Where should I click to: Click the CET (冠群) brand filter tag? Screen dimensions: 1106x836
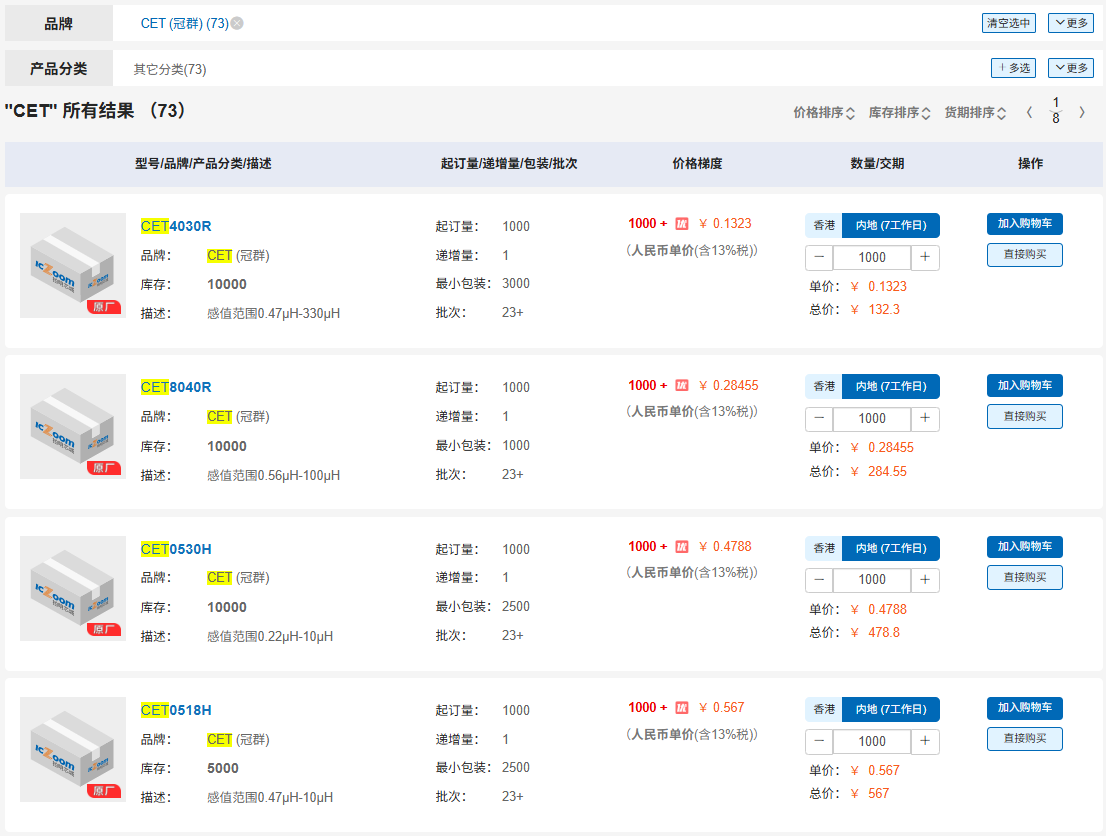184,23
